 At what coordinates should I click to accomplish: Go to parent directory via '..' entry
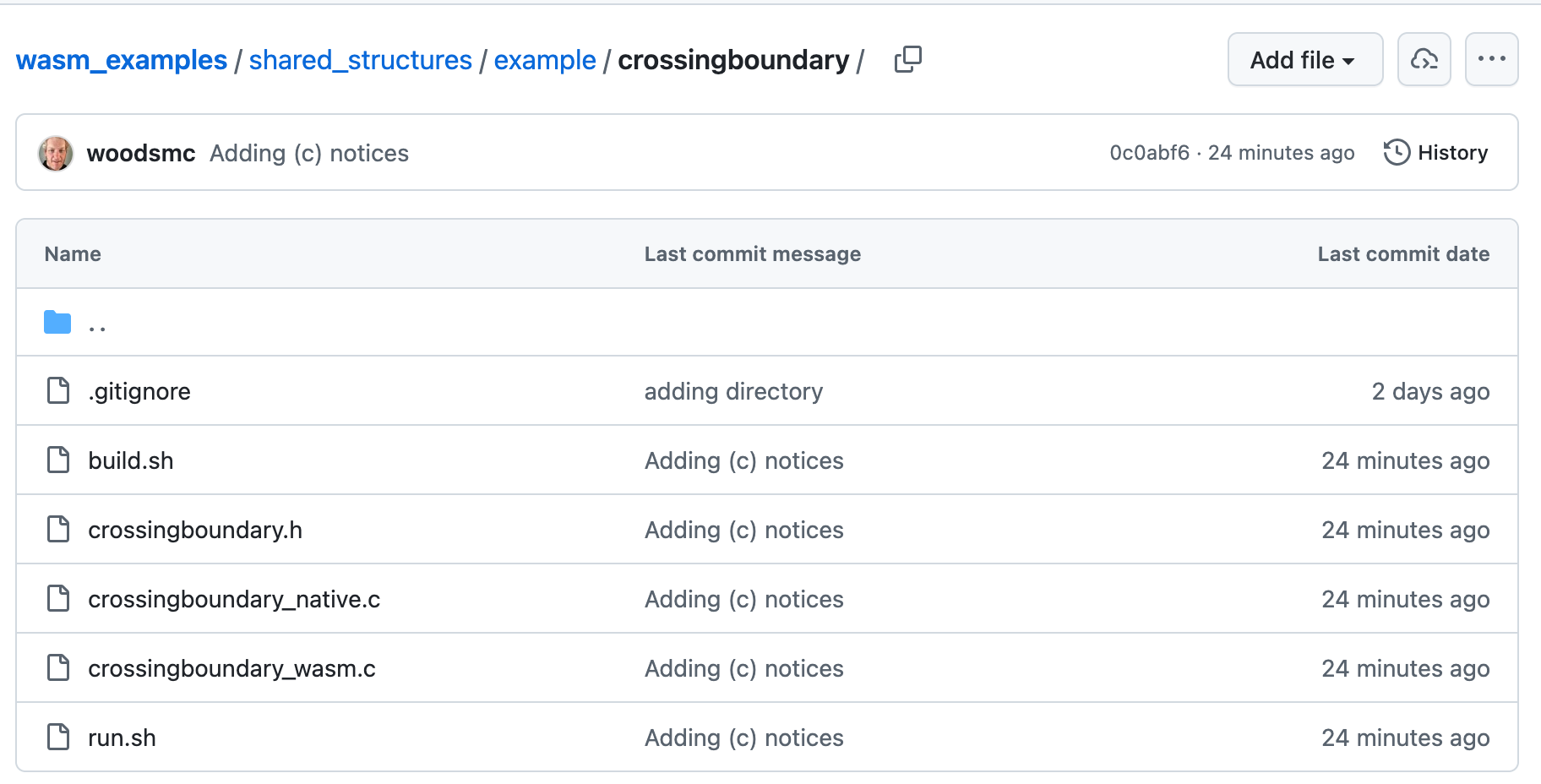click(x=97, y=322)
